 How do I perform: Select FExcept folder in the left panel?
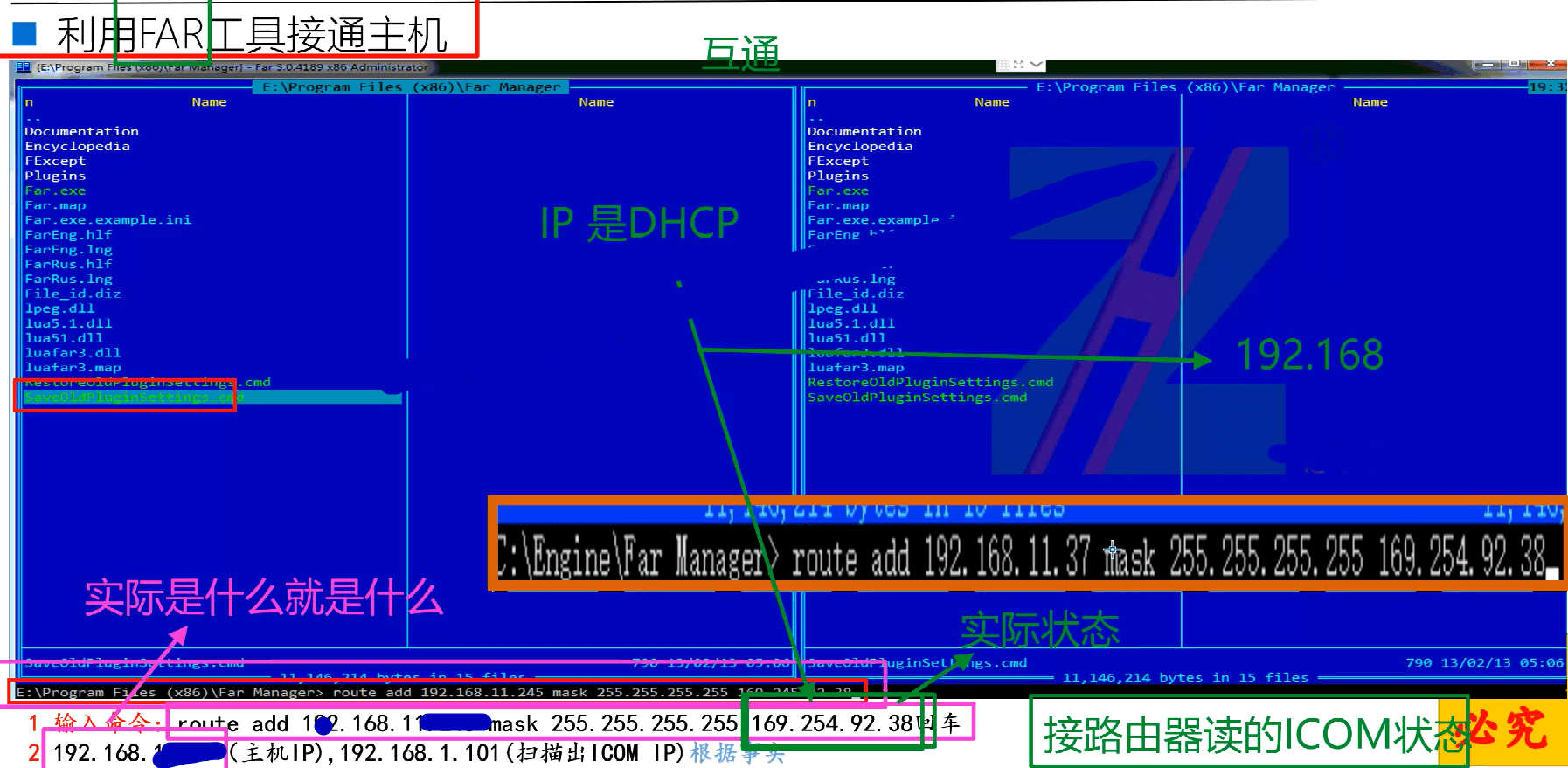coord(55,161)
